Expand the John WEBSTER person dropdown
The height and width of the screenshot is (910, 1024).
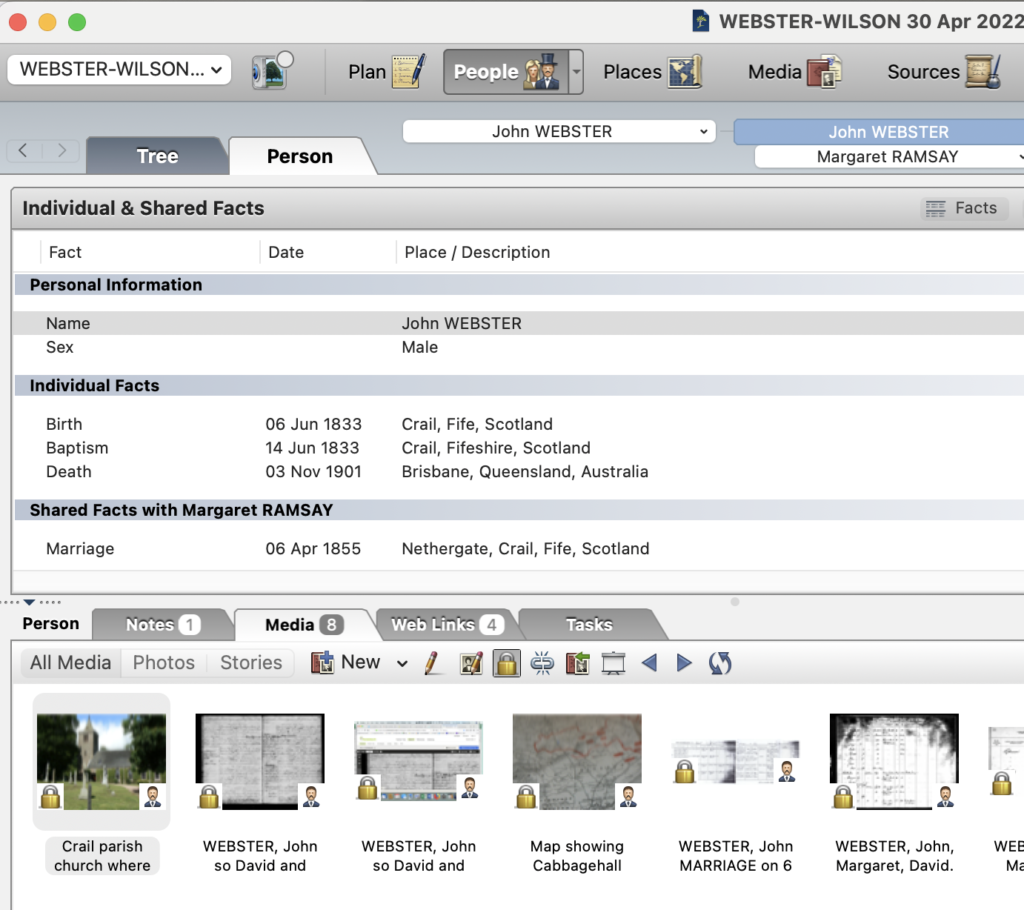pos(559,131)
